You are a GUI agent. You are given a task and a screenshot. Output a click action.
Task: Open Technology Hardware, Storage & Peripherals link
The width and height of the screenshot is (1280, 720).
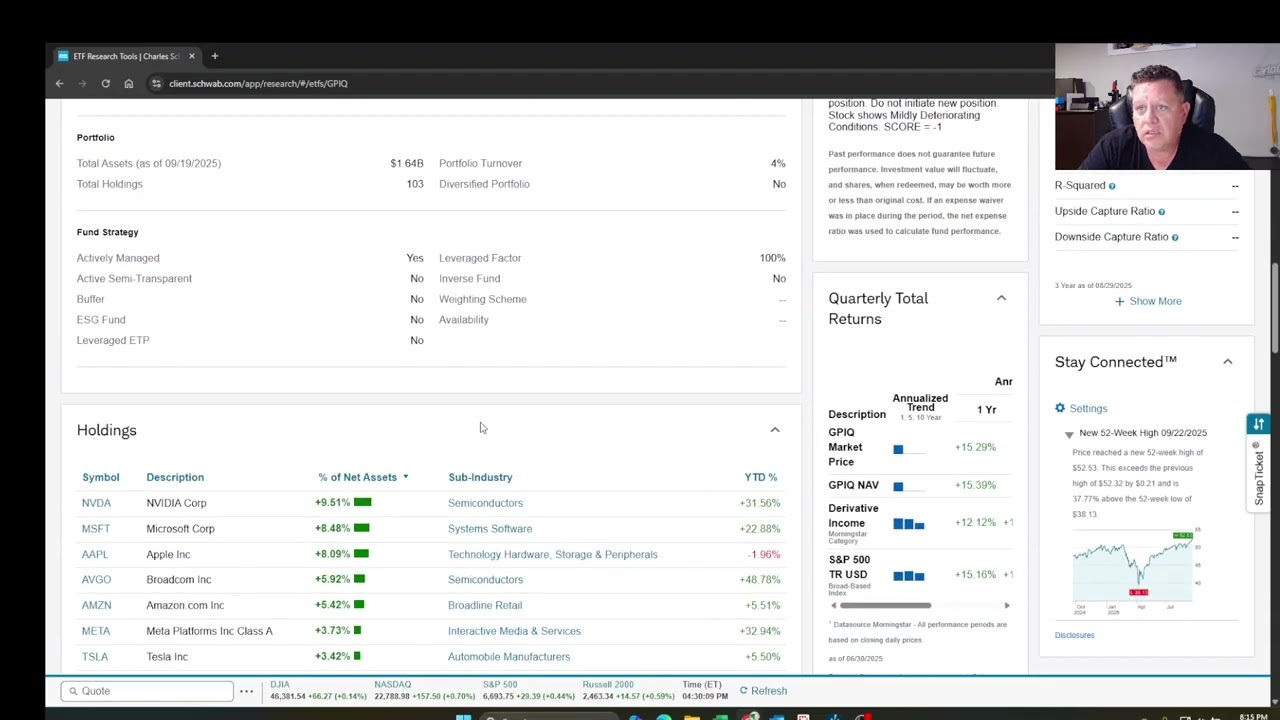tap(553, 555)
